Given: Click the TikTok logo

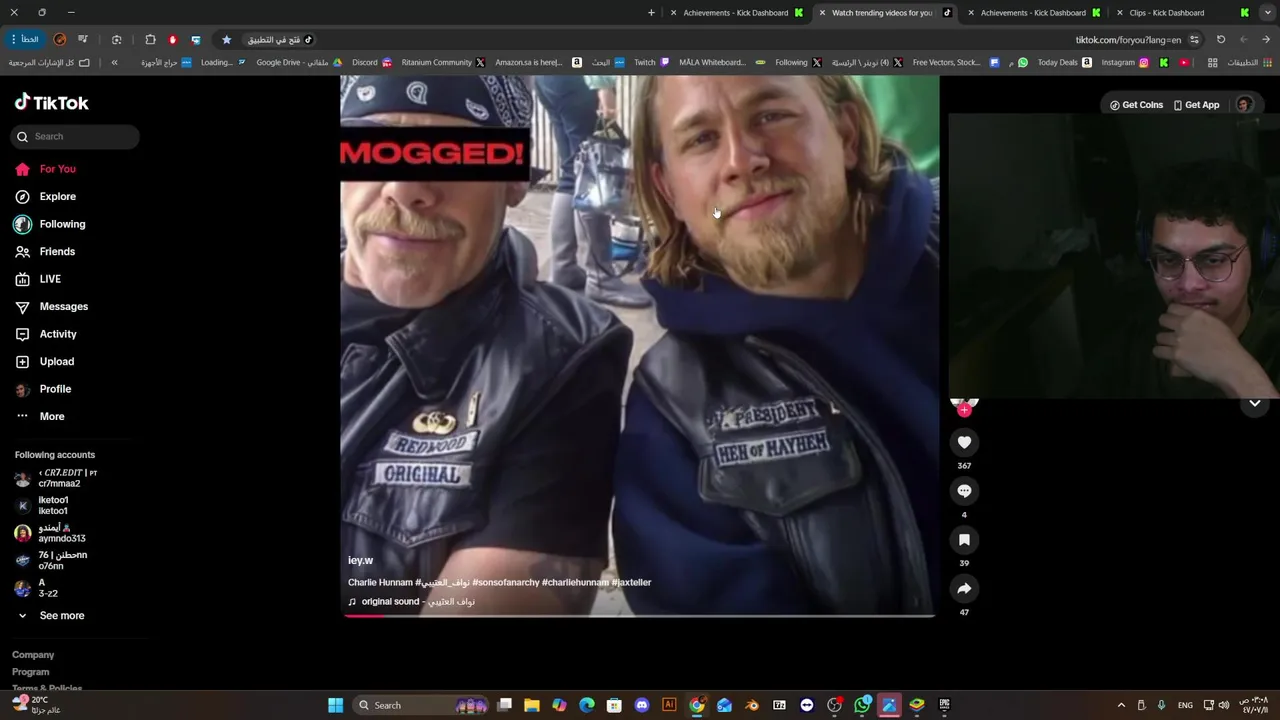Looking at the screenshot, I should point(51,103).
